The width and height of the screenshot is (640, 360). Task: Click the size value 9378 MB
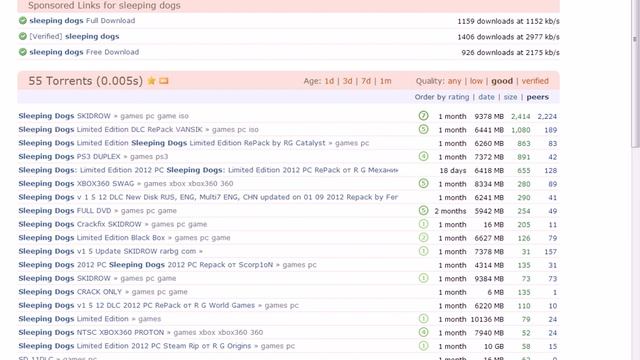pos(489,116)
